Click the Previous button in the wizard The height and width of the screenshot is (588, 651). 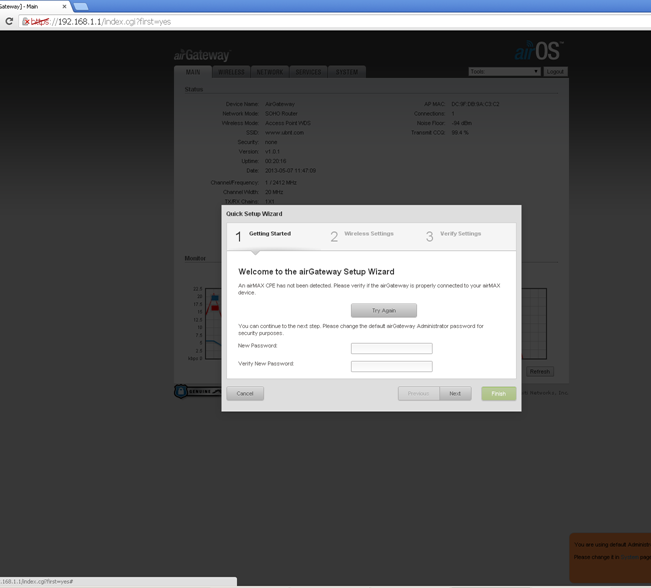click(x=418, y=393)
